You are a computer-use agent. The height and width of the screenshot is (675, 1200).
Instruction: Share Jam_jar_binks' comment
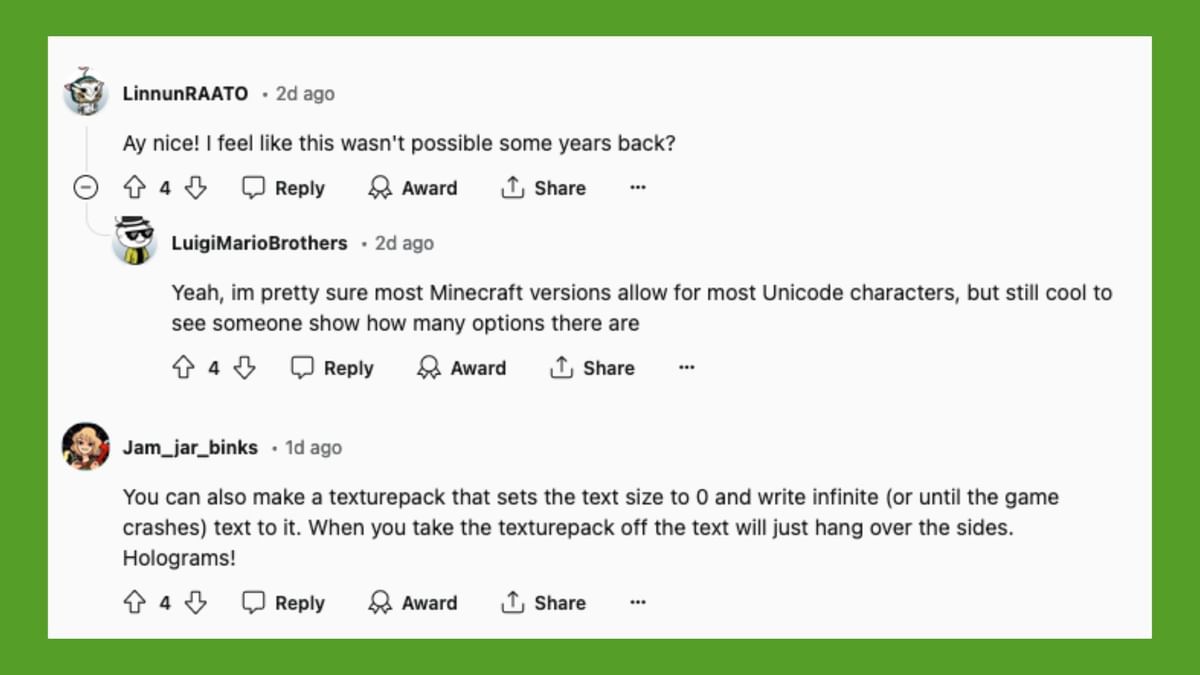click(x=544, y=603)
